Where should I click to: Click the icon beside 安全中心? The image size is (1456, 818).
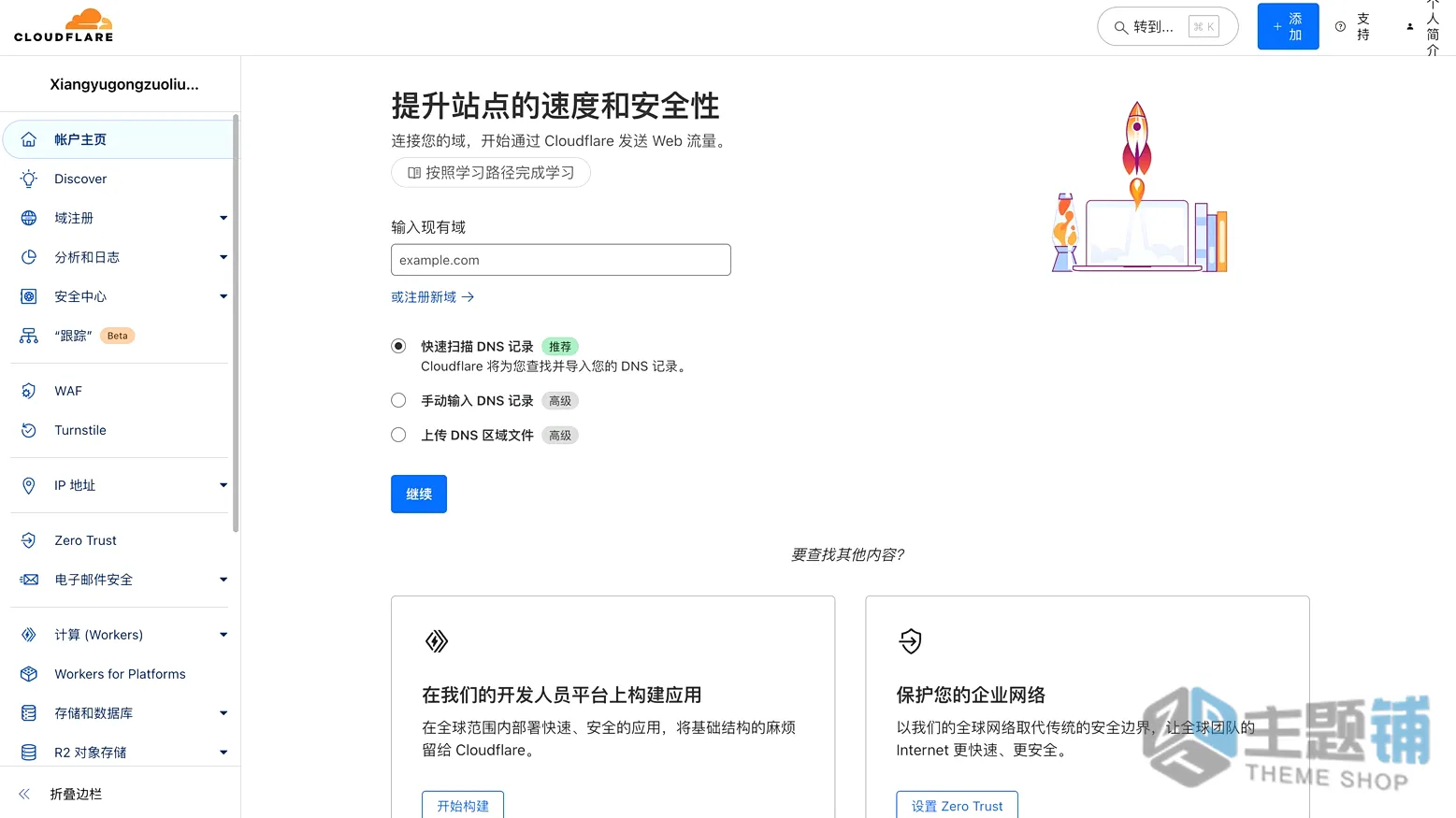pyautogui.click(x=29, y=296)
